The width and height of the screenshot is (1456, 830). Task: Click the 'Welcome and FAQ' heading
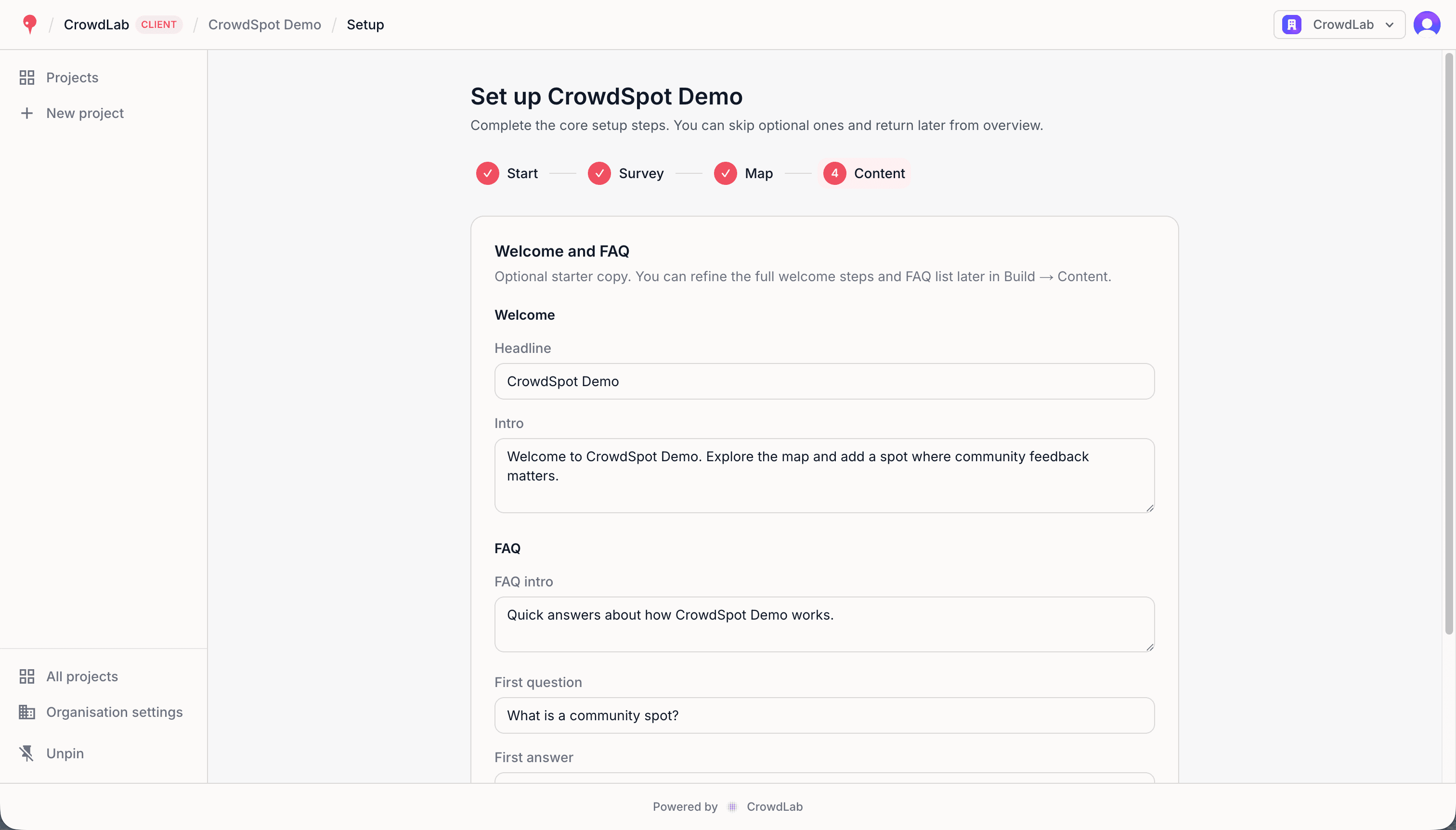pyautogui.click(x=561, y=251)
